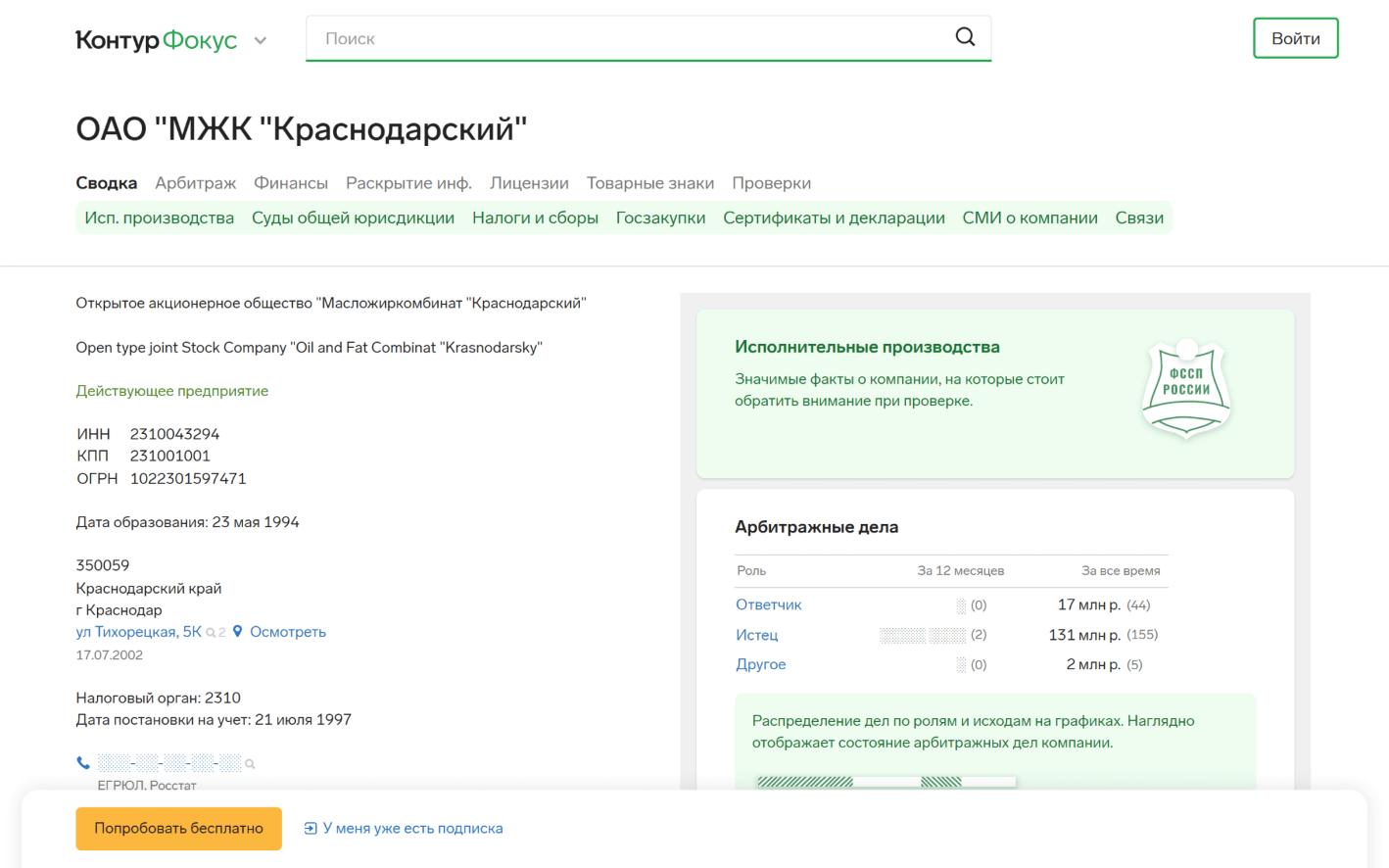
Task: Open СМИ о компании section
Action: pyautogui.click(x=1030, y=217)
